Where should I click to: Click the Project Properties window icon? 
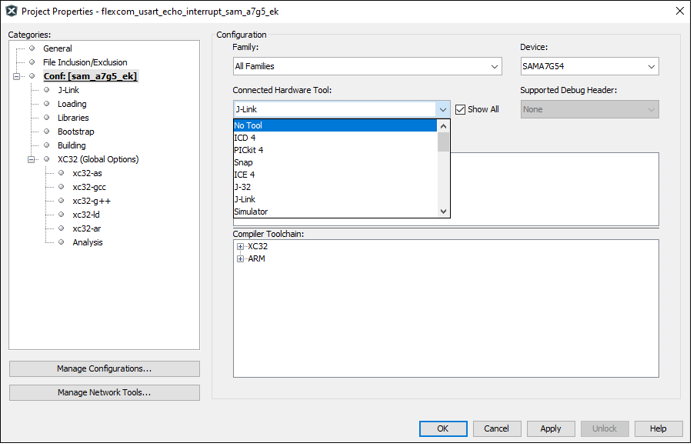coord(11,10)
